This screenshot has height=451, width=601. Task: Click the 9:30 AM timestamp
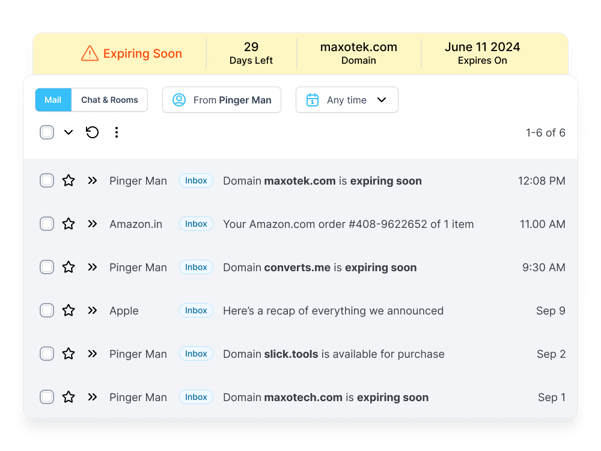(544, 267)
